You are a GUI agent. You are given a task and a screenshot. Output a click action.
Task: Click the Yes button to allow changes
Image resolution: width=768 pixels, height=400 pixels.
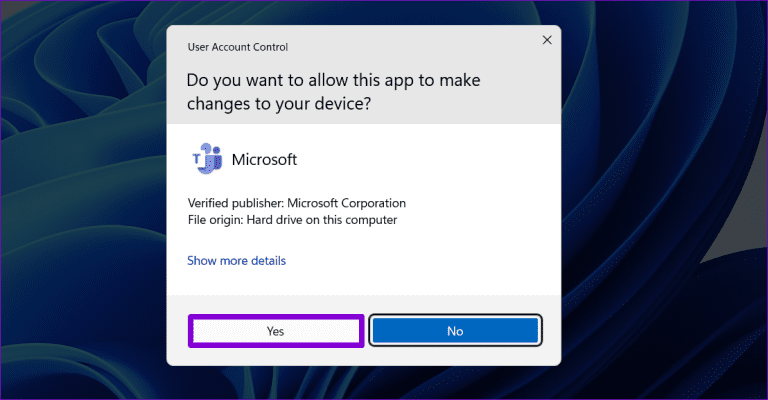click(276, 331)
